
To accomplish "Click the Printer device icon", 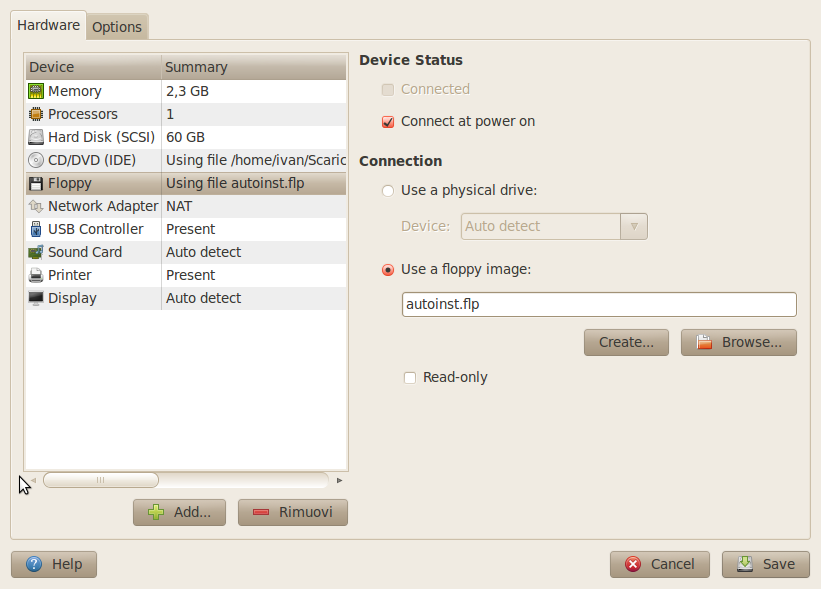I will pyautogui.click(x=36, y=275).
